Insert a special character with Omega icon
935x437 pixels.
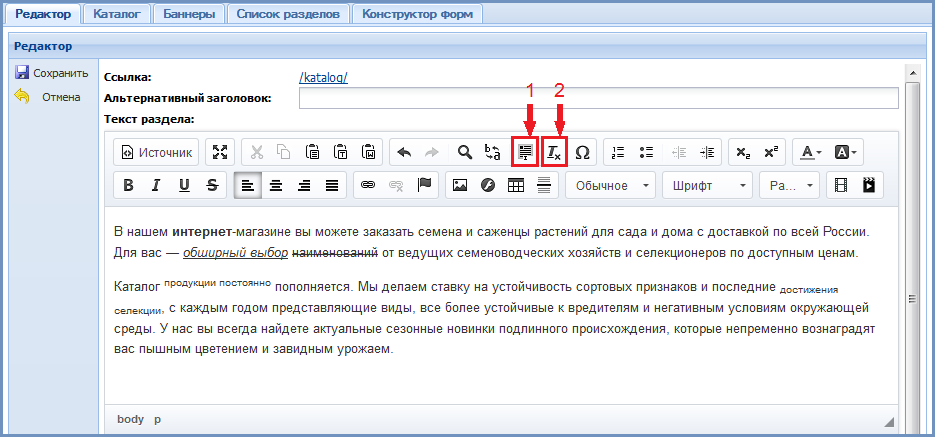click(x=582, y=152)
